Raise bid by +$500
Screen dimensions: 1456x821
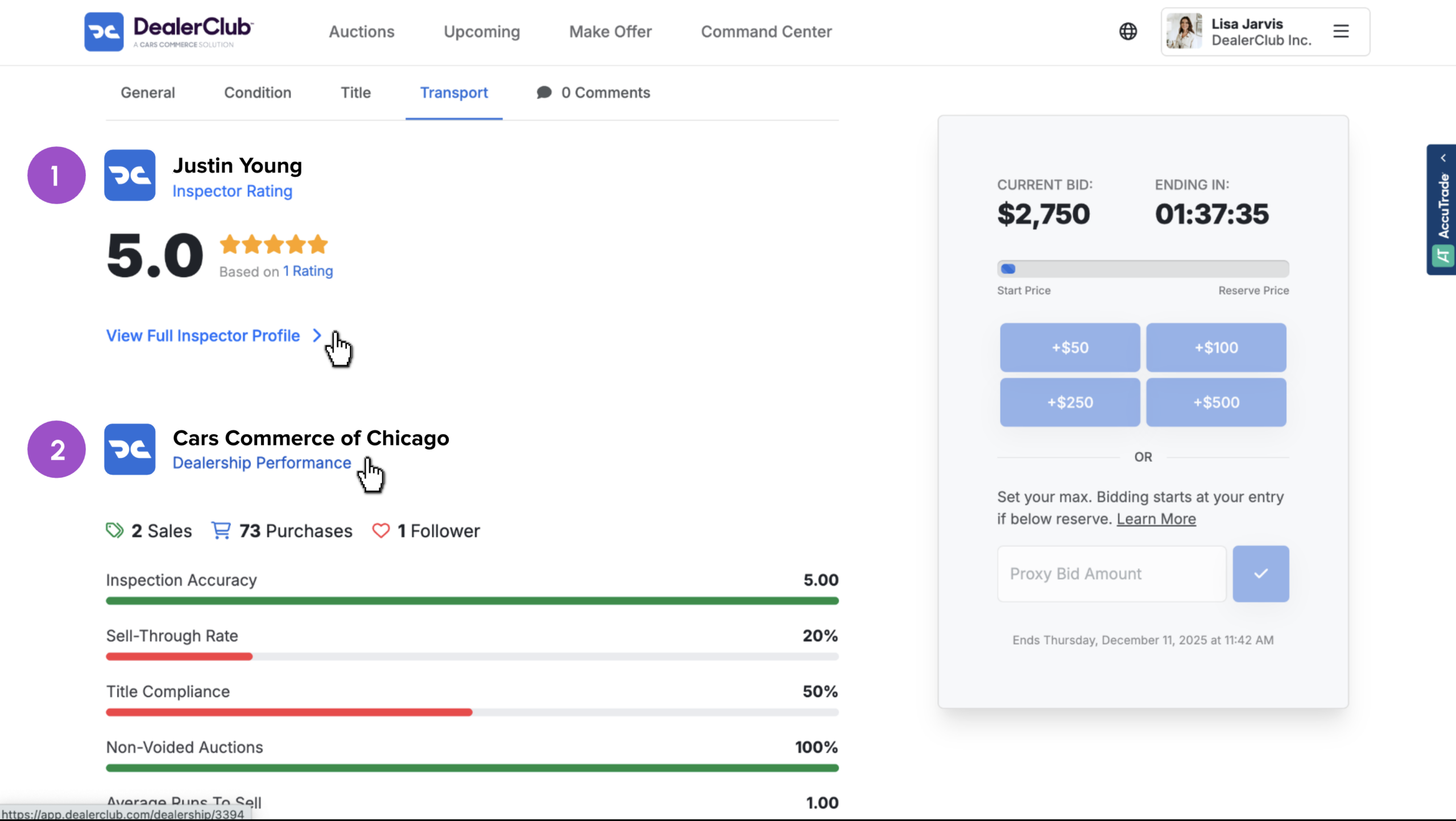(1216, 402)
